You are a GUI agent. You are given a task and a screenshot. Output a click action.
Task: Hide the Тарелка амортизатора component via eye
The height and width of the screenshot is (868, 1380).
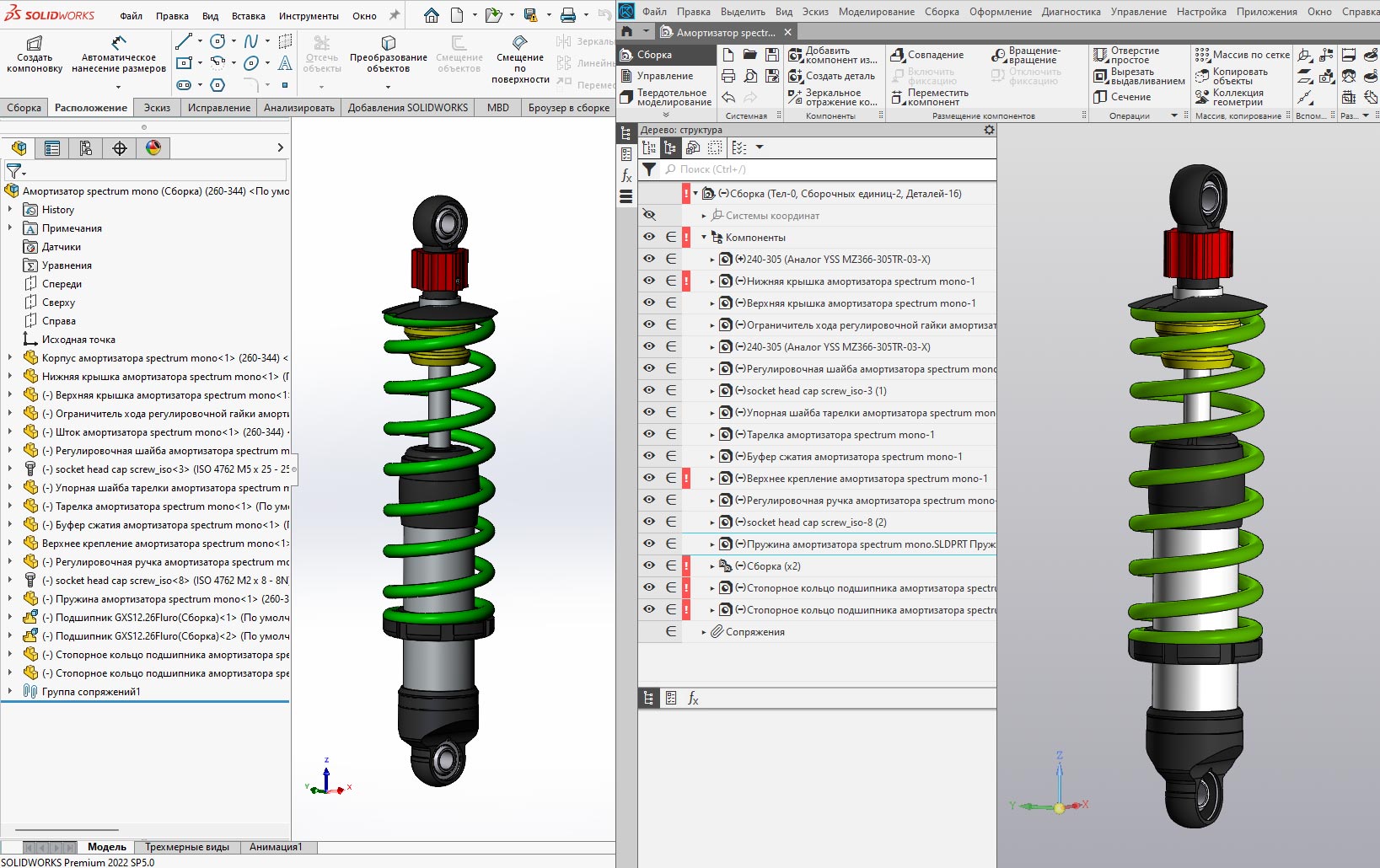tap(648, 434)
